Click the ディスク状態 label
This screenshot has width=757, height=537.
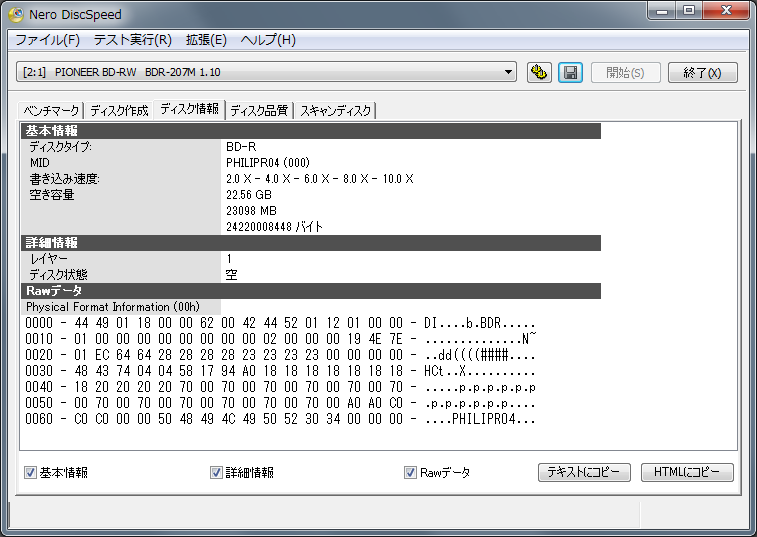click(58, 275)
